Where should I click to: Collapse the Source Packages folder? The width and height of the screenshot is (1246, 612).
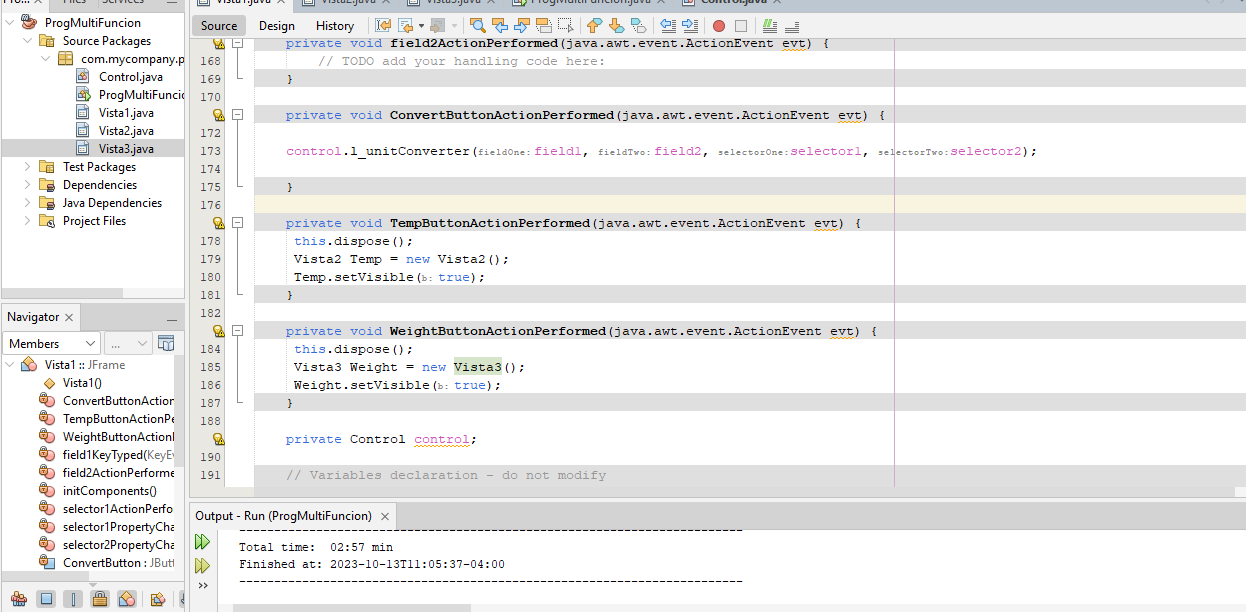(x=27, y=41)
